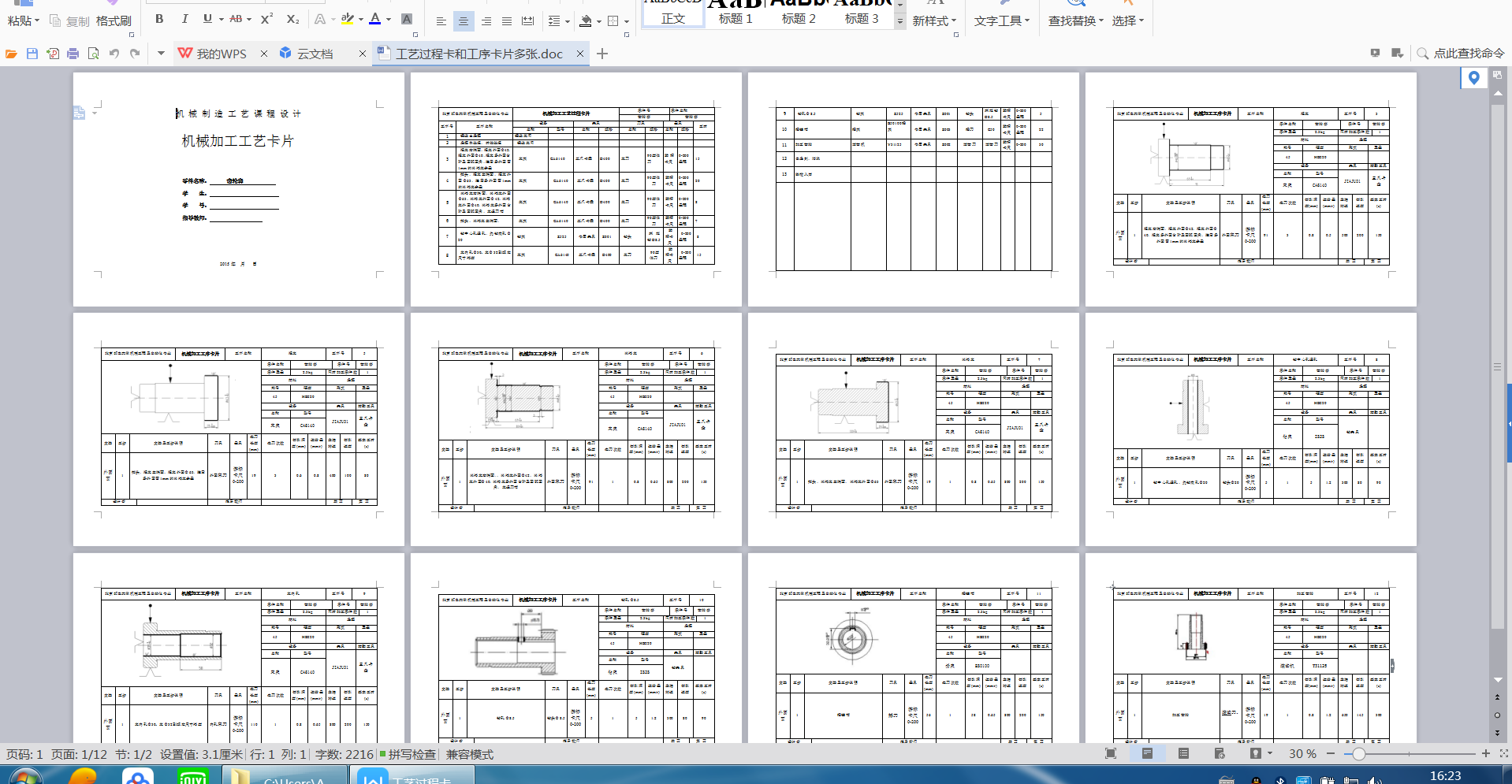Close the 工艺过程卡和工序卡片多张.doc tab
This screenshot has height=784, width=1512.
pos(580,54)
